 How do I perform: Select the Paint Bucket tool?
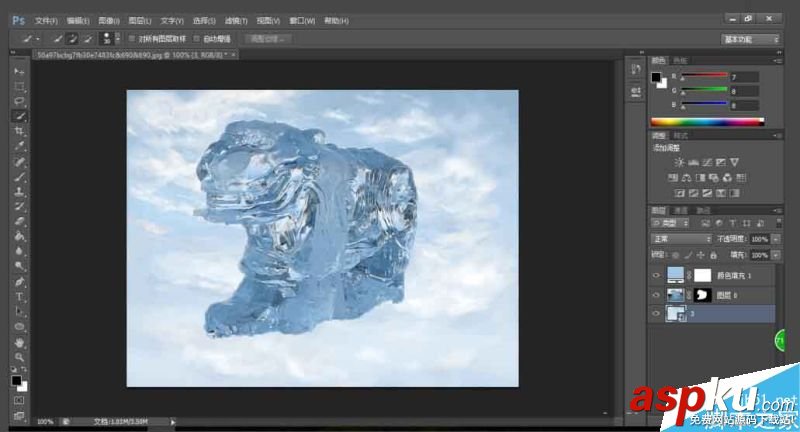pos(19,236)
